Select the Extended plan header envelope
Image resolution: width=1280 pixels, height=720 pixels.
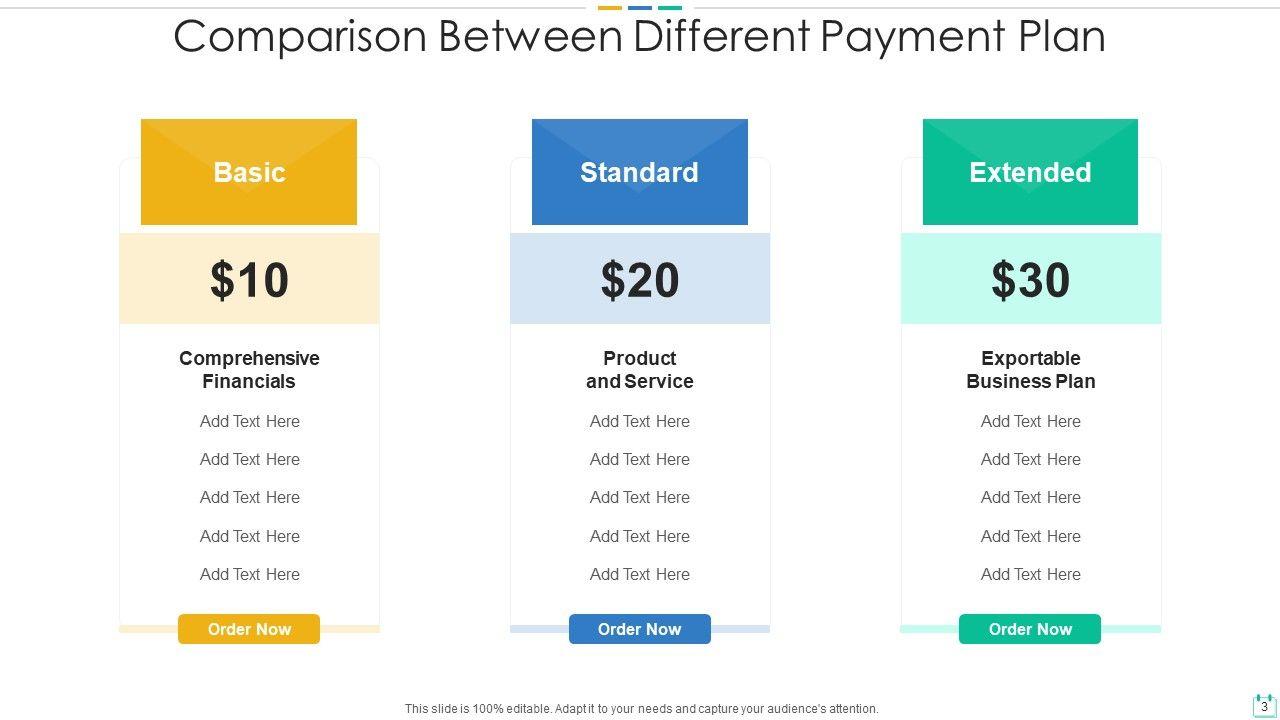point(1030,172)
